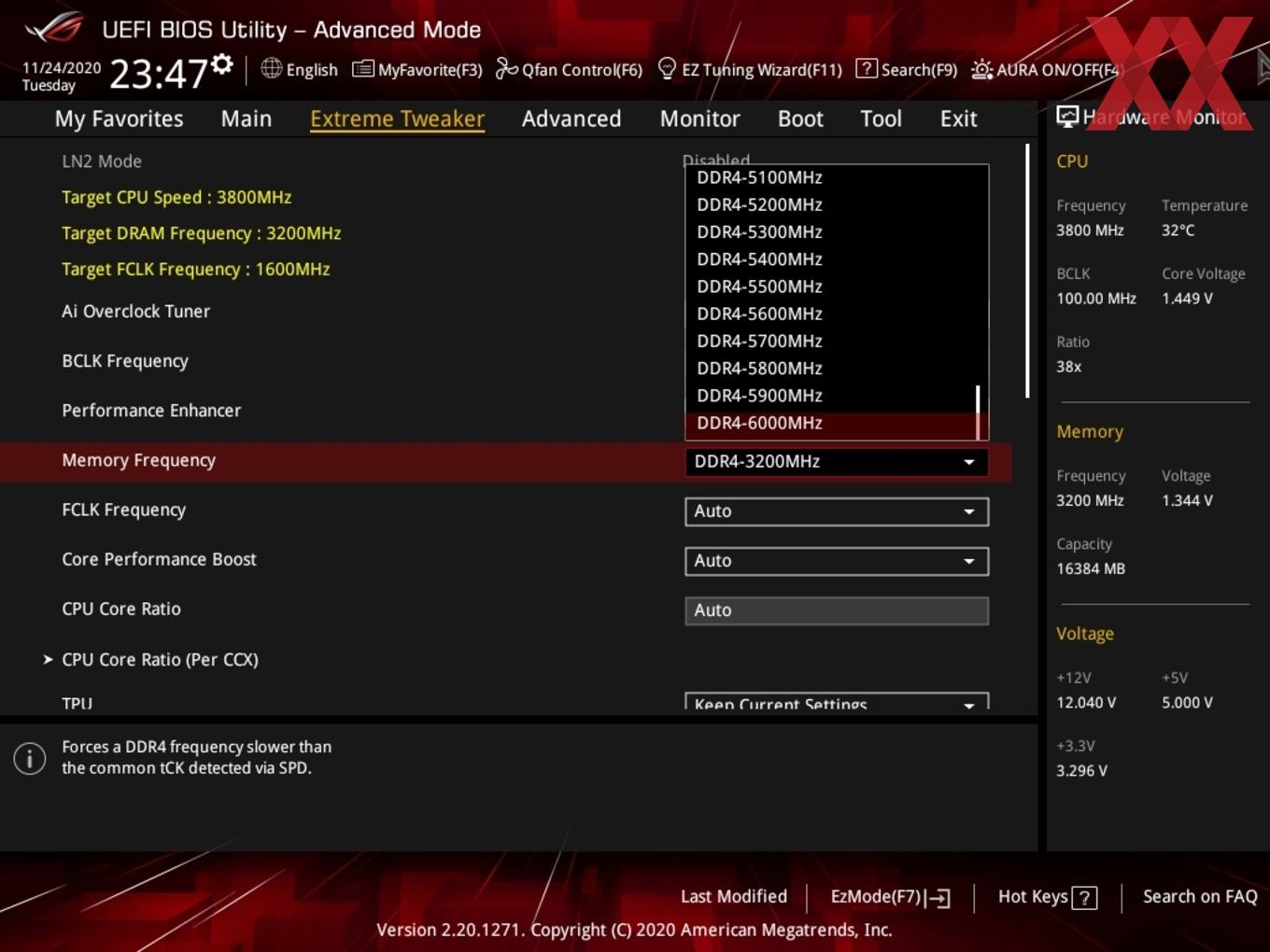Image resolution: width=1270 pixels, height=952 pixels.
Task: Switch to EzMode(F7)
Action: (x=890, y=897)
